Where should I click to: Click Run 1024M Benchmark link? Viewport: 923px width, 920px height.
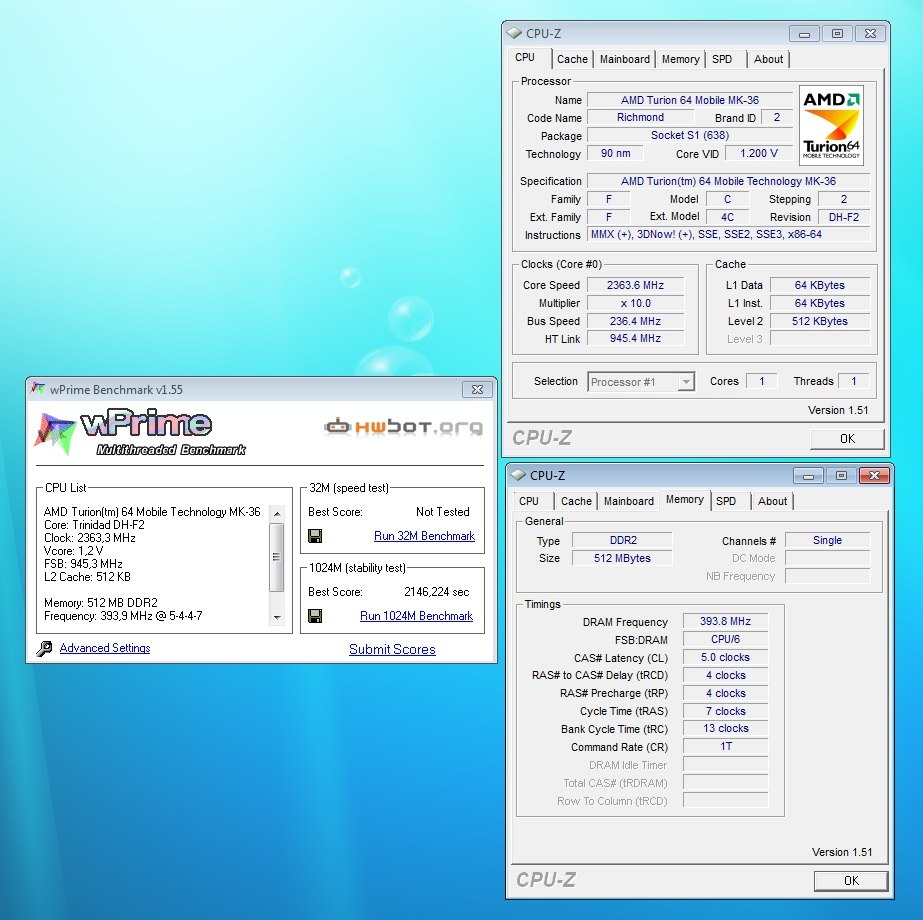point(416,616)
